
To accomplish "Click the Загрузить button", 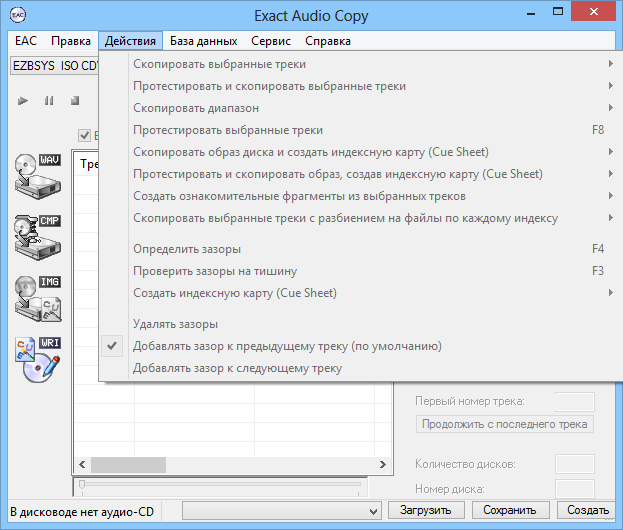I will [426, 510].
